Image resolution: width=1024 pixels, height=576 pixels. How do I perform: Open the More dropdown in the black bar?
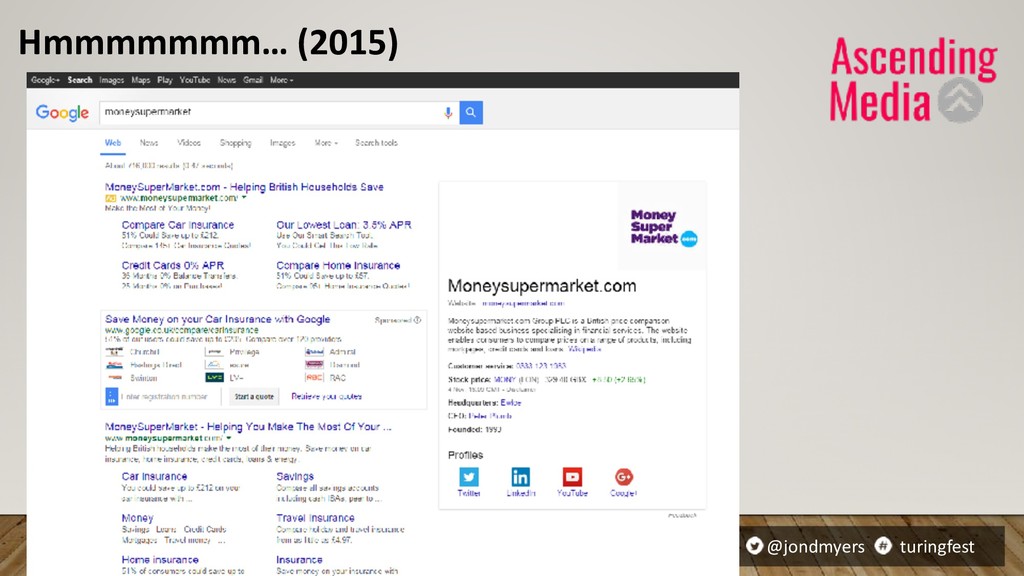pos(281,80)
